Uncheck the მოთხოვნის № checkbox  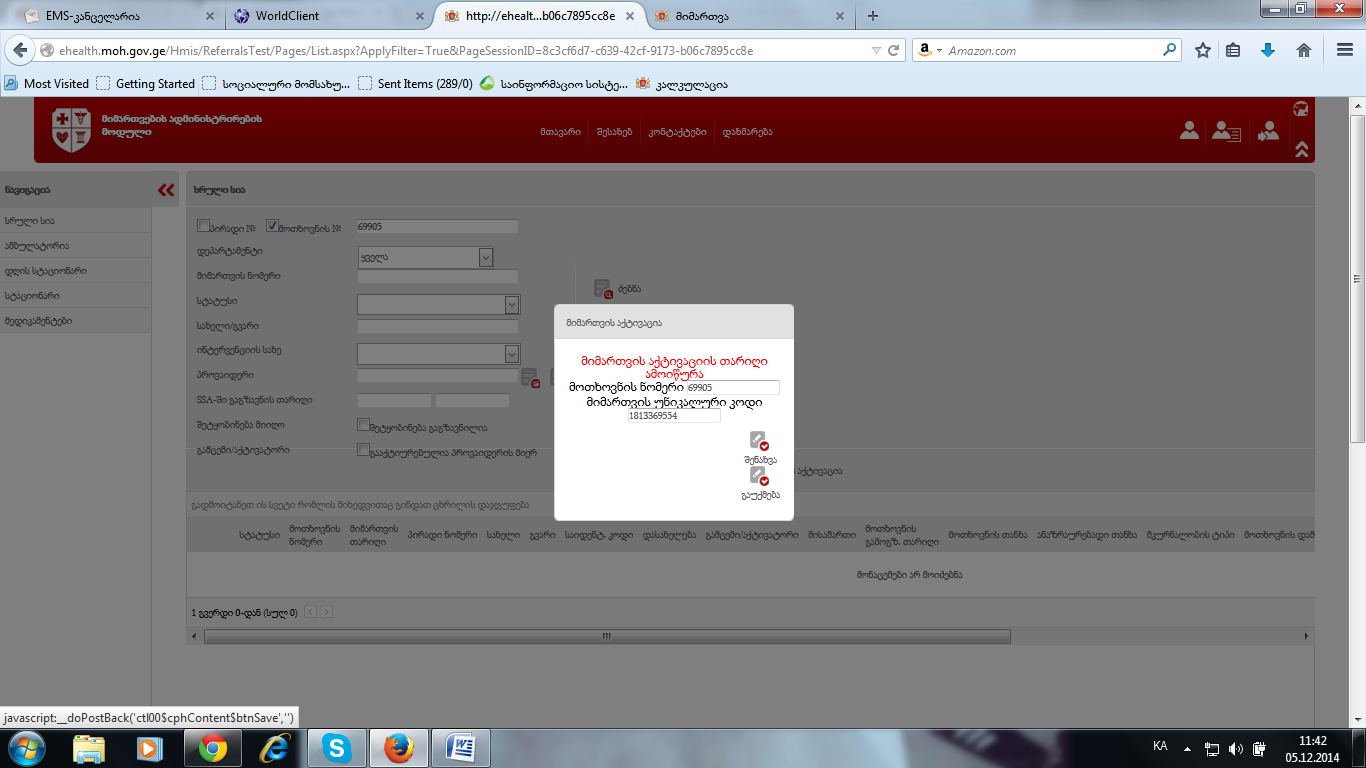(x=272, y=226)
